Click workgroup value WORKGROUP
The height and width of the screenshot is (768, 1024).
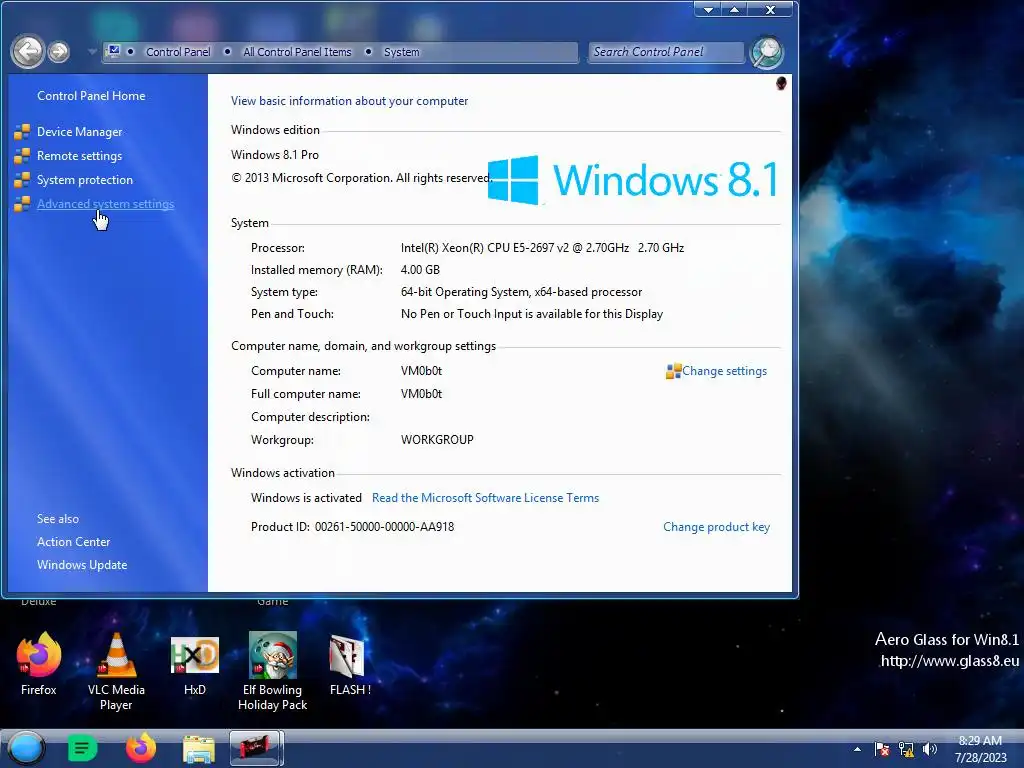[437, 440]
